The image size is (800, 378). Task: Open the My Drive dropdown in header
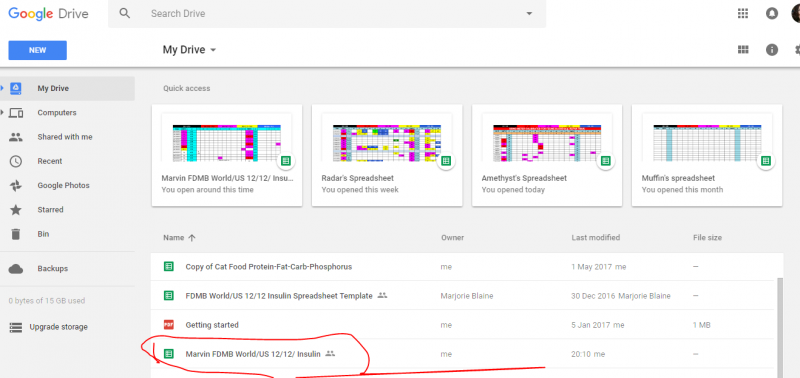click(x=189, y=49)
